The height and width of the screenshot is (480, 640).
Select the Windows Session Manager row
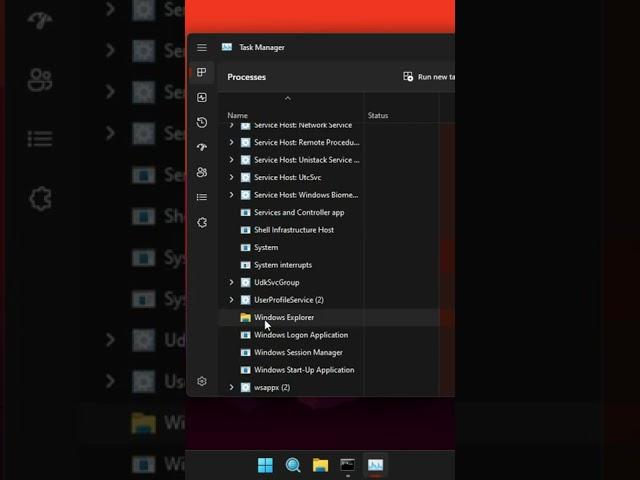[329, 353]
